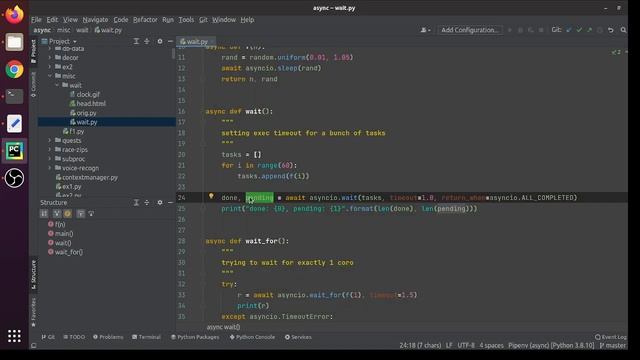This screenshot has width=640, height=360.
Task: Click Collapse All icon in Project panel
Action: 147,41
